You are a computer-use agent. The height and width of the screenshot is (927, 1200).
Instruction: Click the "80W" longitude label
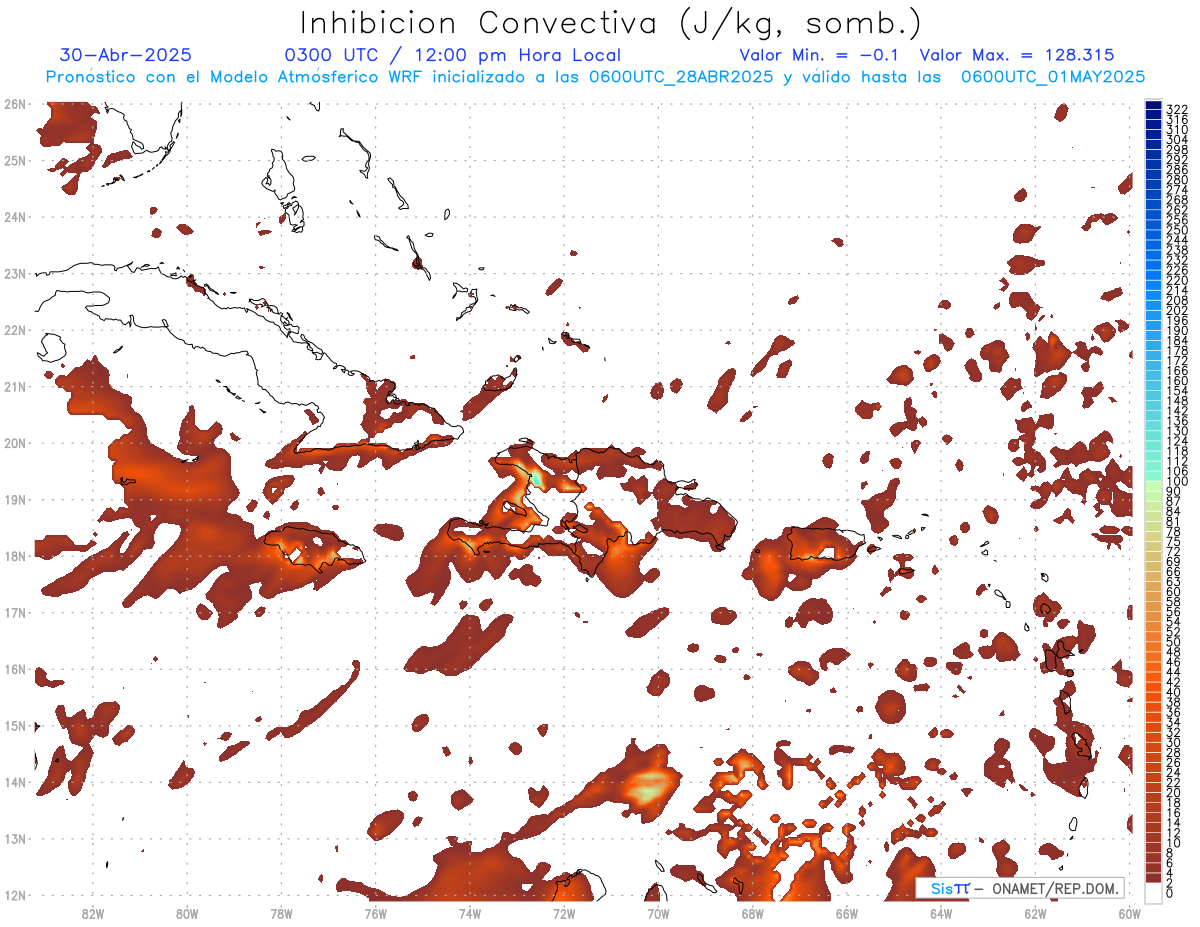[186, 913]
